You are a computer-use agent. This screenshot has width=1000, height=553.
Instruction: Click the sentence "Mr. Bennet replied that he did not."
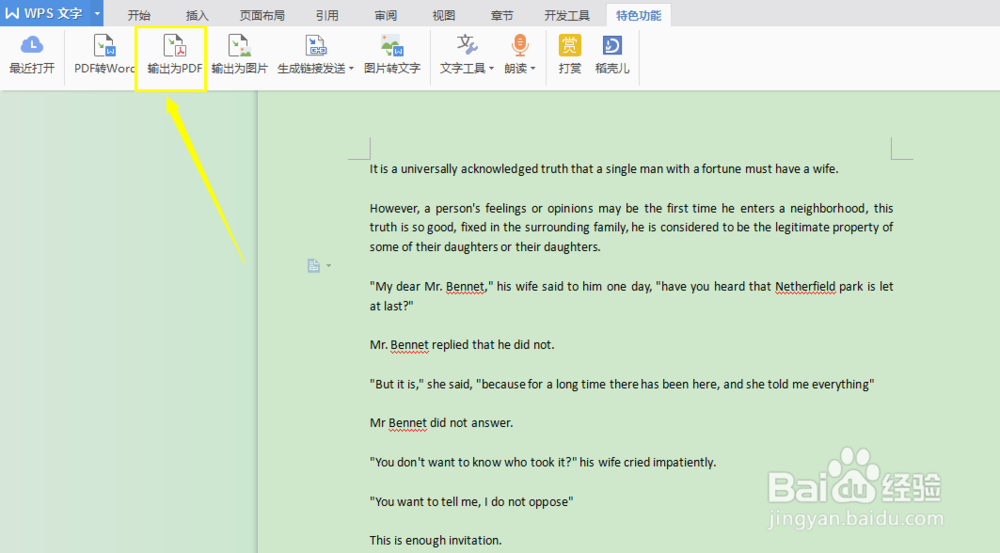(462, 344)
